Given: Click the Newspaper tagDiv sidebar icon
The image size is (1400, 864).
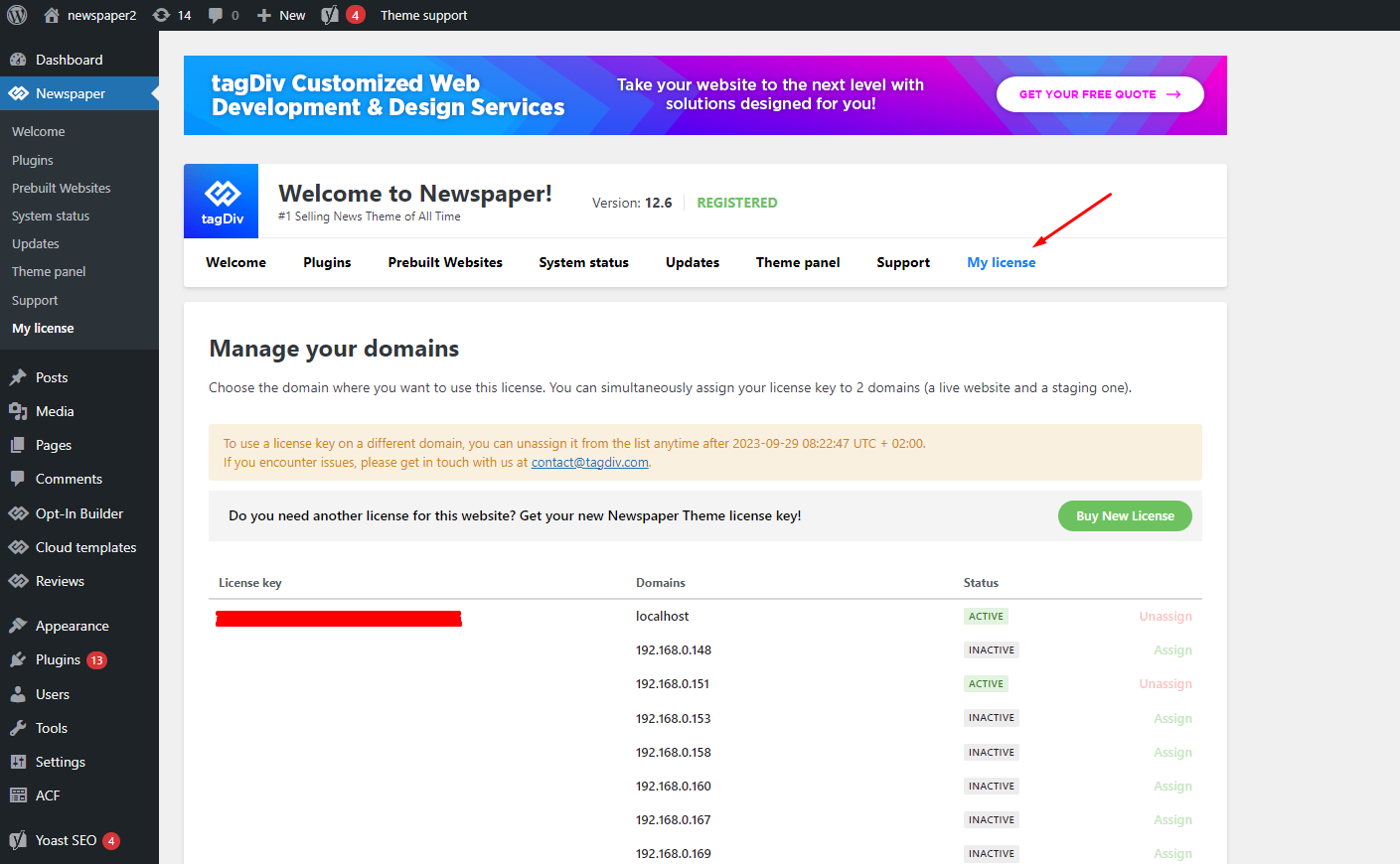Looking at the screenshot, I should [x=18, y=93].
